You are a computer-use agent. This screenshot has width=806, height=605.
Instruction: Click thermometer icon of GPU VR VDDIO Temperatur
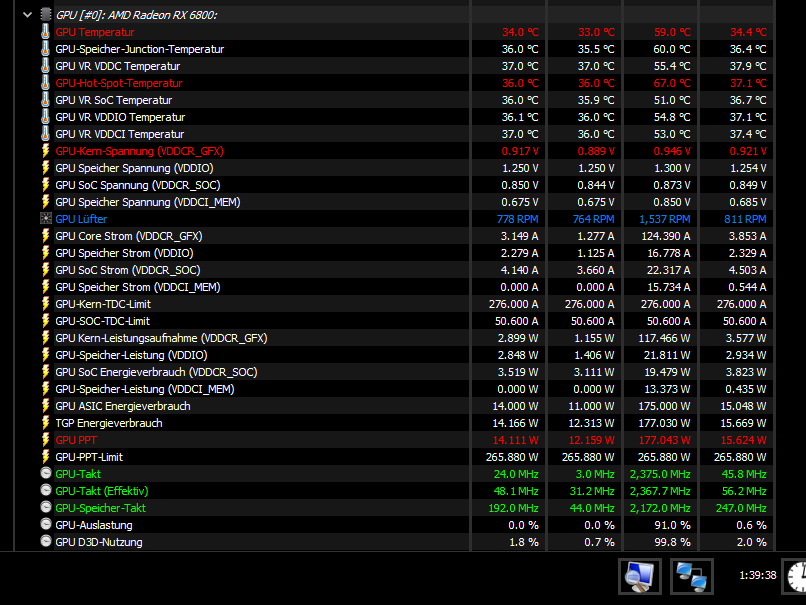pyautogui.click(x=45, y=117)
